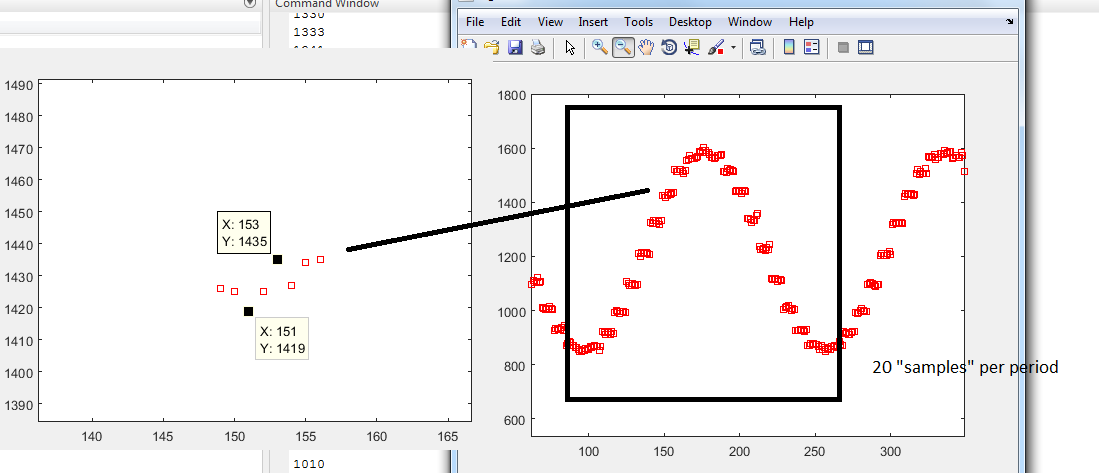Enable the Rotate 3D tool
The height and width of the screenshot is (473, 1099).
point(669,48)
